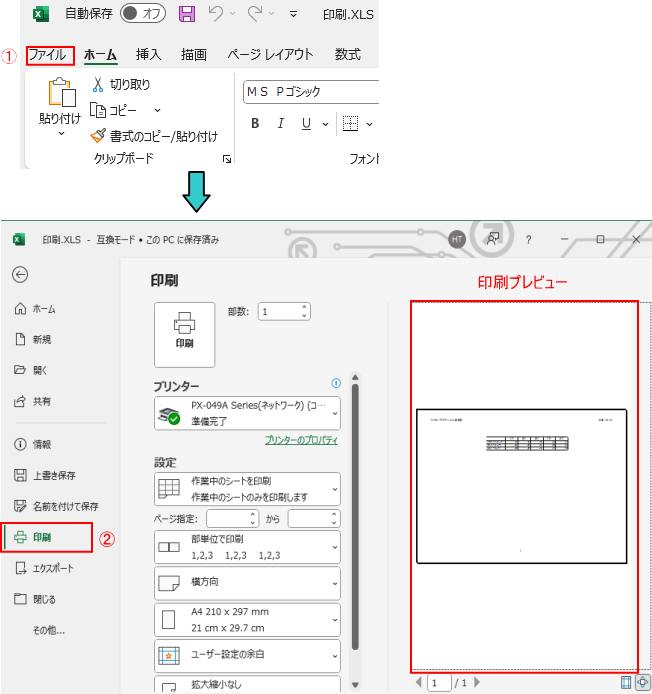Click the back arrow in Backstage view
The width and height of the screenshot is (652, 694).
(x=20, y=274)
